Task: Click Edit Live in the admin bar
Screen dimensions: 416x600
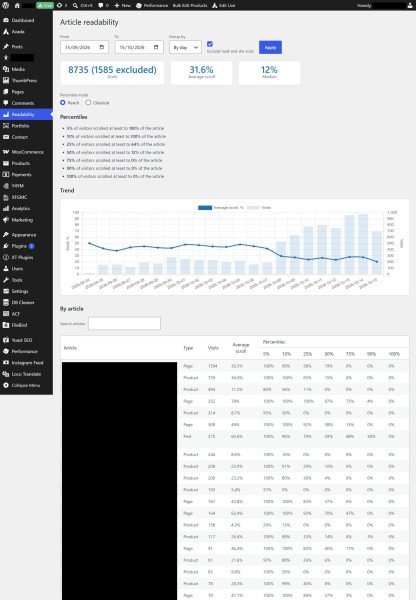Action: tap(223, 5)
